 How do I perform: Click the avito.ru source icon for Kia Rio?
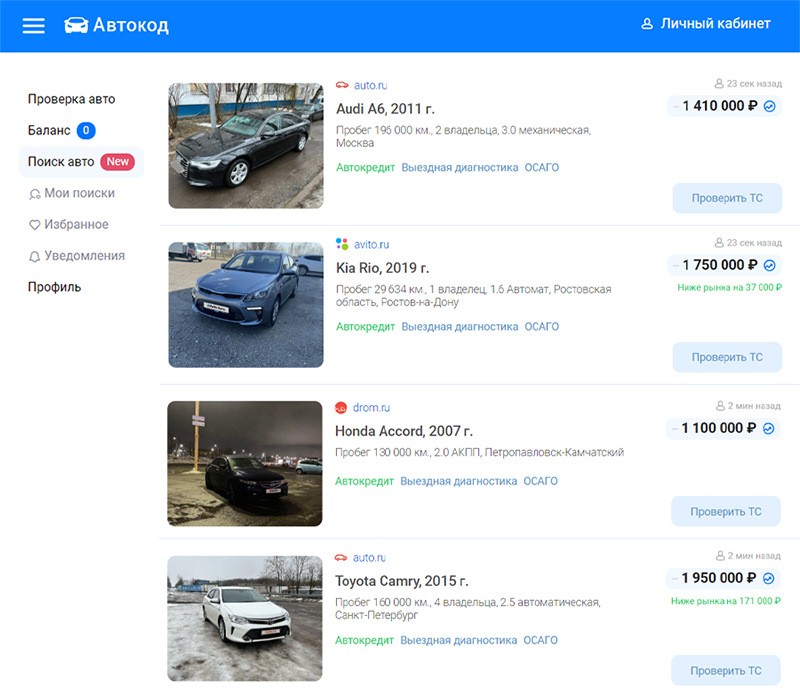click(x=342, y=244)
